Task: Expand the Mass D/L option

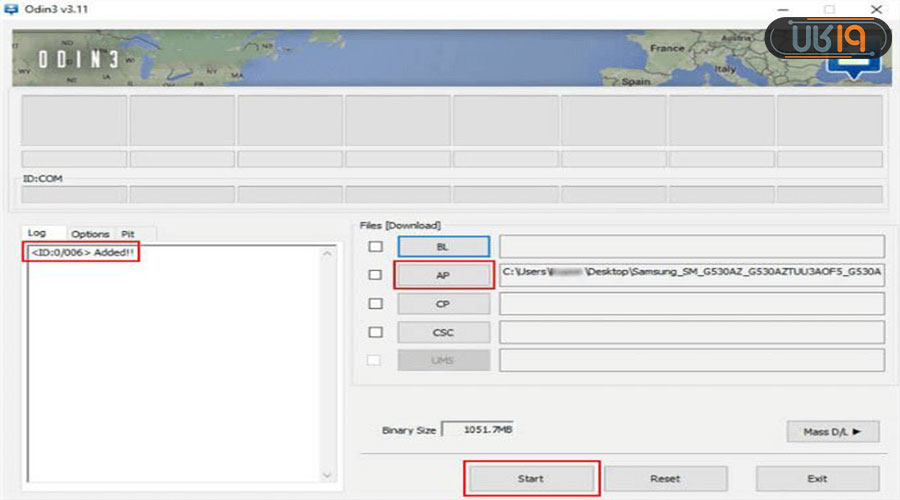Action: pos(832,431)
